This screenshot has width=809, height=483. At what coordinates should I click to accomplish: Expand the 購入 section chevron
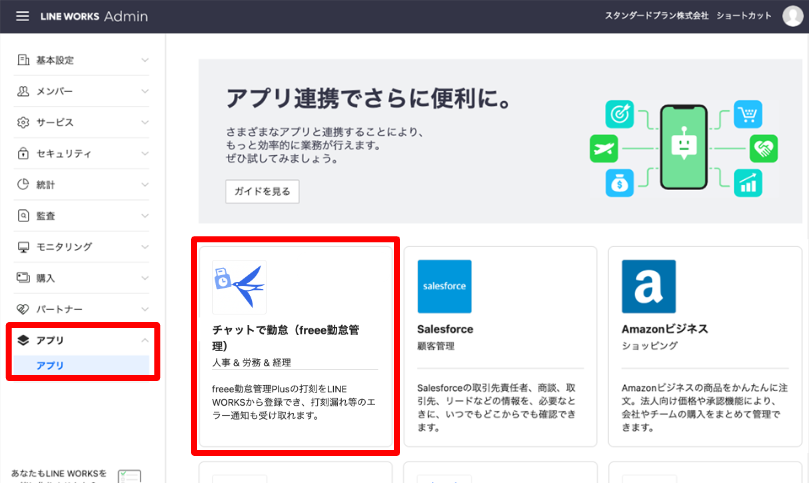click(x=145, y=278)
